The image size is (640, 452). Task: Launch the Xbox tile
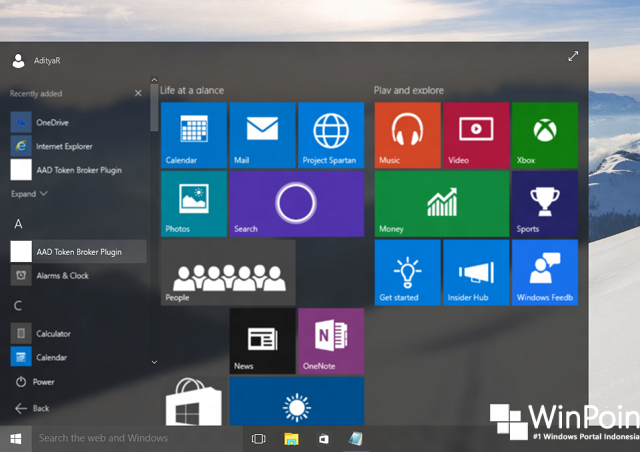click(544, 135)
